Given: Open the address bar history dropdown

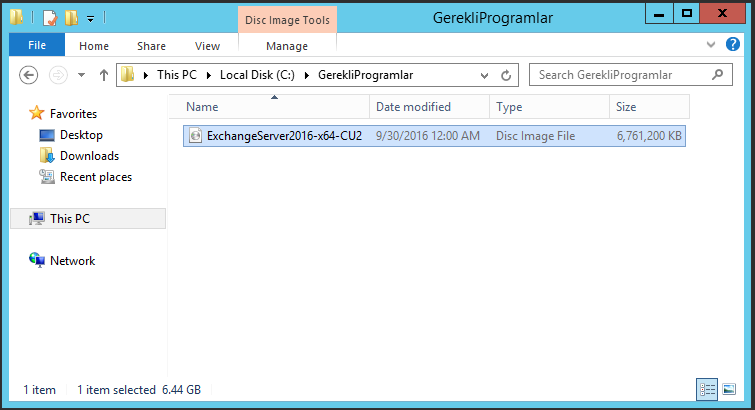Looking at the screenshot, I should 484,75.
